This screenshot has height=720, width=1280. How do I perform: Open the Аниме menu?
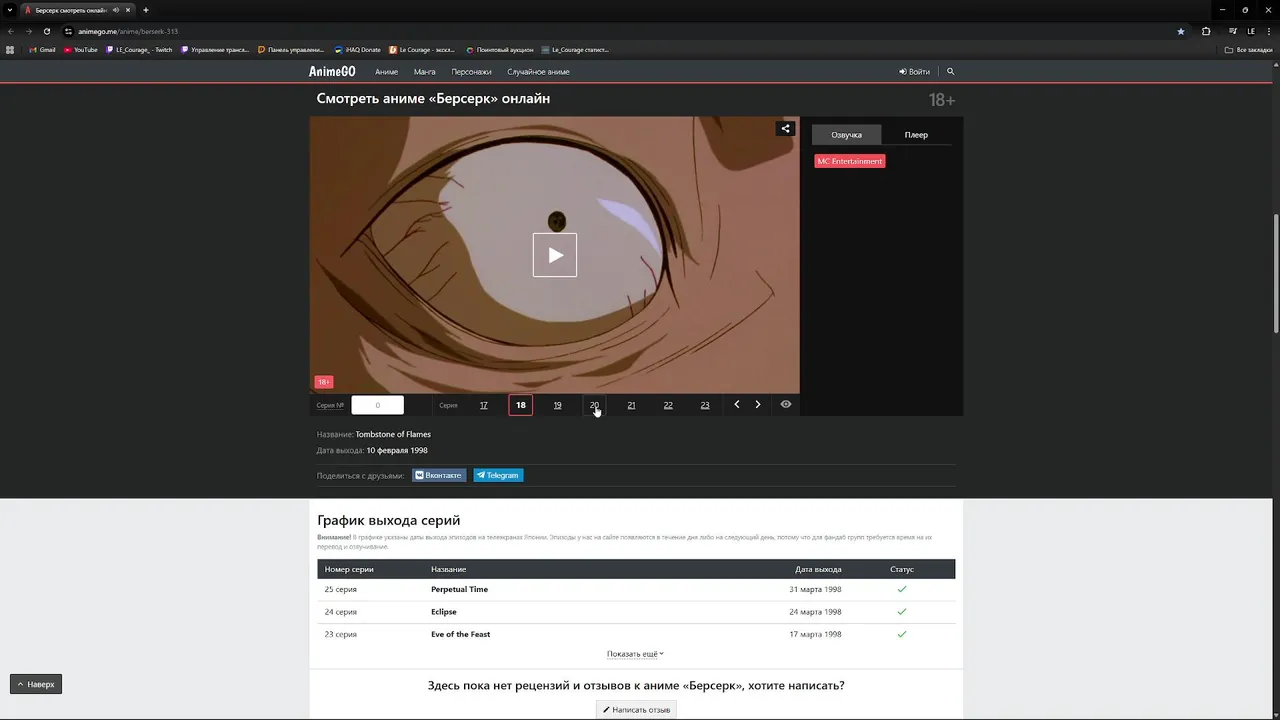pyautogui.click(x=386, y=72)
